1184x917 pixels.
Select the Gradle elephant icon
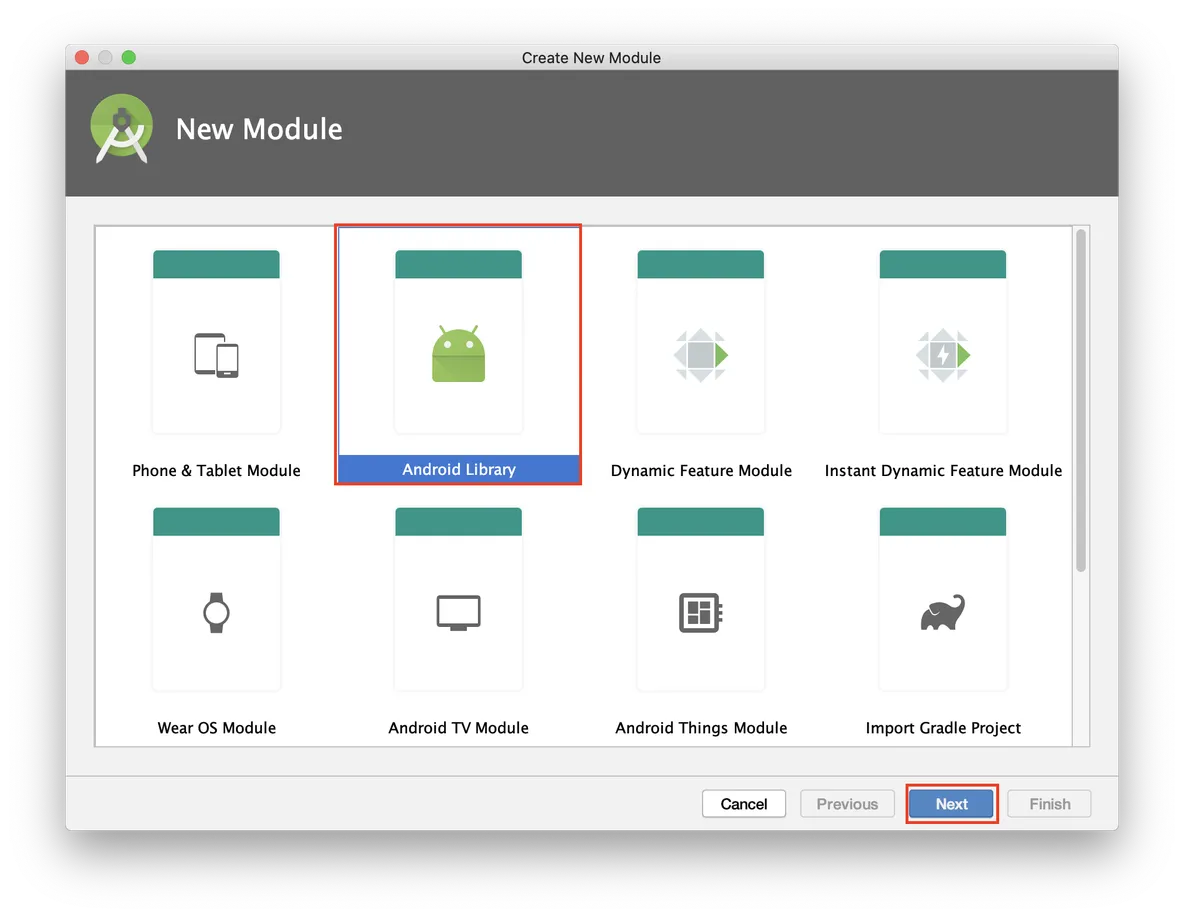[942, 613]
